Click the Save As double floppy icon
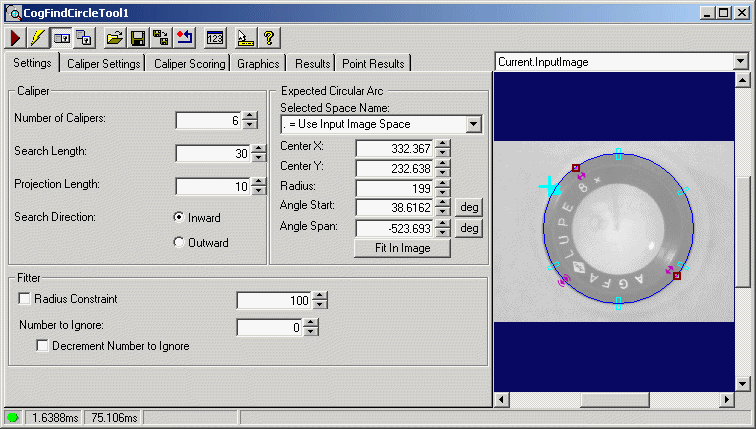The image size is (756, 429). click(x=161, y=38)
